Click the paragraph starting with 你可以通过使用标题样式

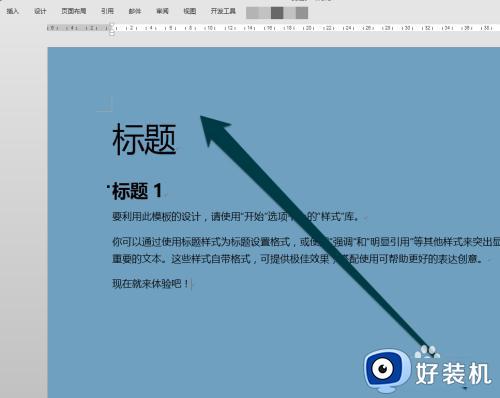pyautogui.click(x=306, y=250)
